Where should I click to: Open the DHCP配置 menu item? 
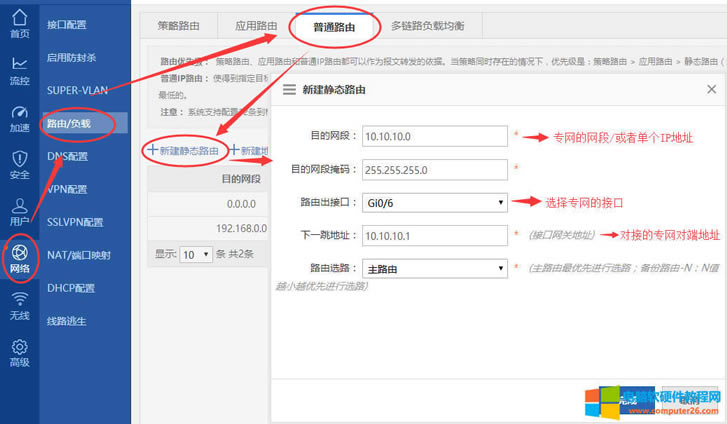click(x=72, y=288)
